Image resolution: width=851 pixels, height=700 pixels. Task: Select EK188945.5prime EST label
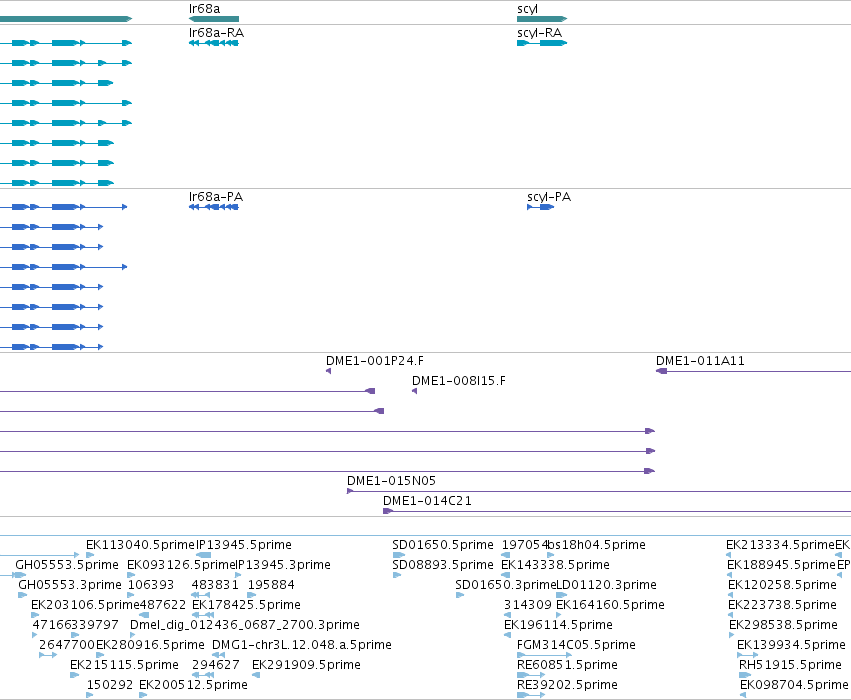(782, 564)
